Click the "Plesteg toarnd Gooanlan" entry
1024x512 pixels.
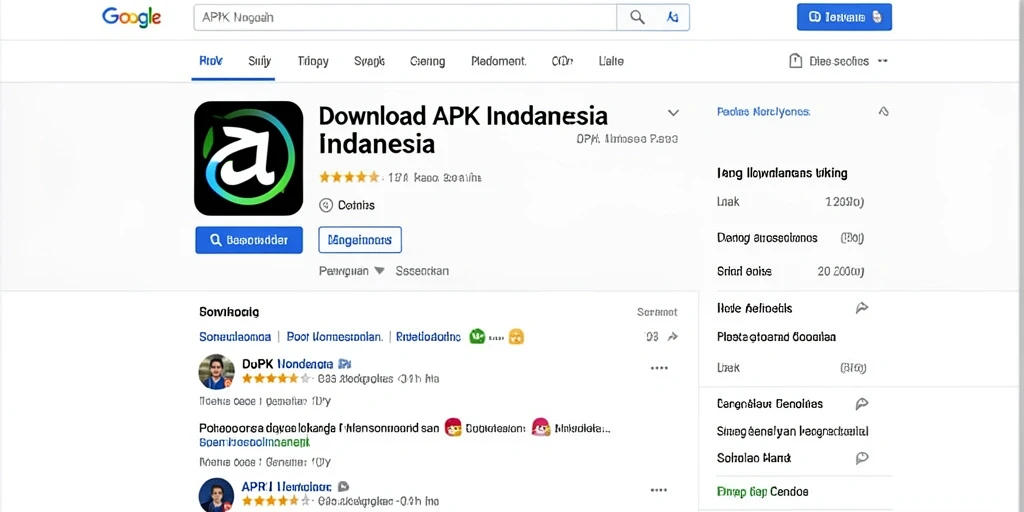[x=776, y=337]
